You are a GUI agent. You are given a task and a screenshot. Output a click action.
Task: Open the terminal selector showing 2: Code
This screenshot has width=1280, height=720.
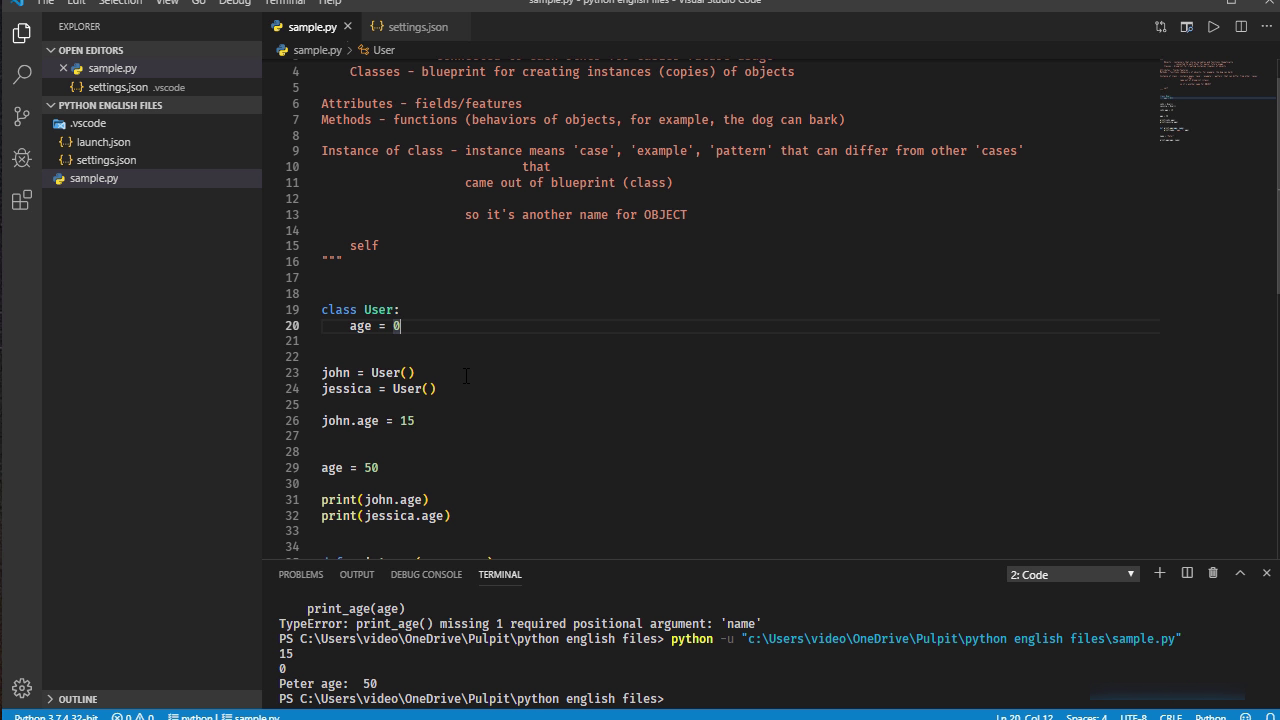[1070, 574]
